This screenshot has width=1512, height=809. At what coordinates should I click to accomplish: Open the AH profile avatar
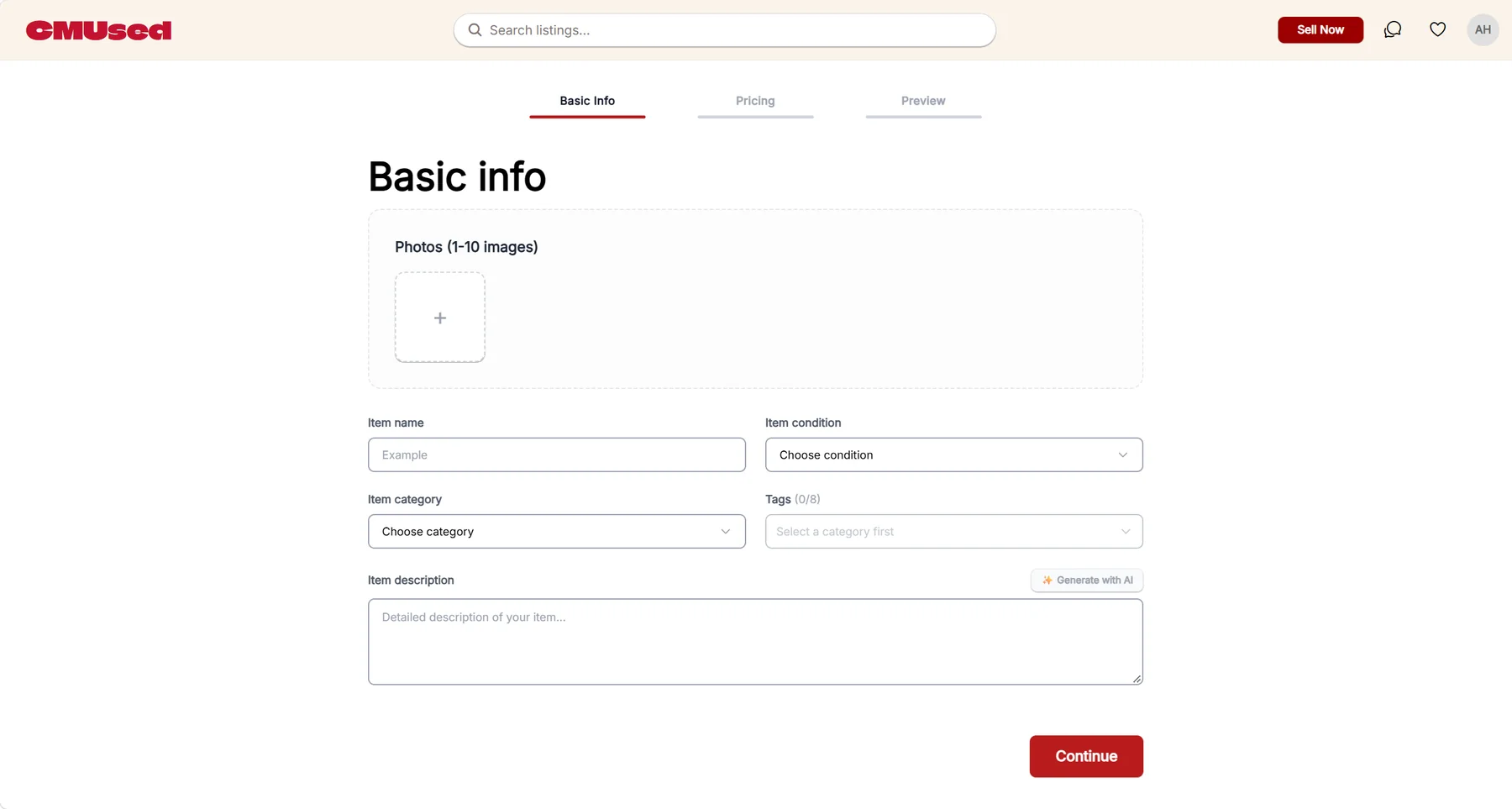pos(1483,29)
